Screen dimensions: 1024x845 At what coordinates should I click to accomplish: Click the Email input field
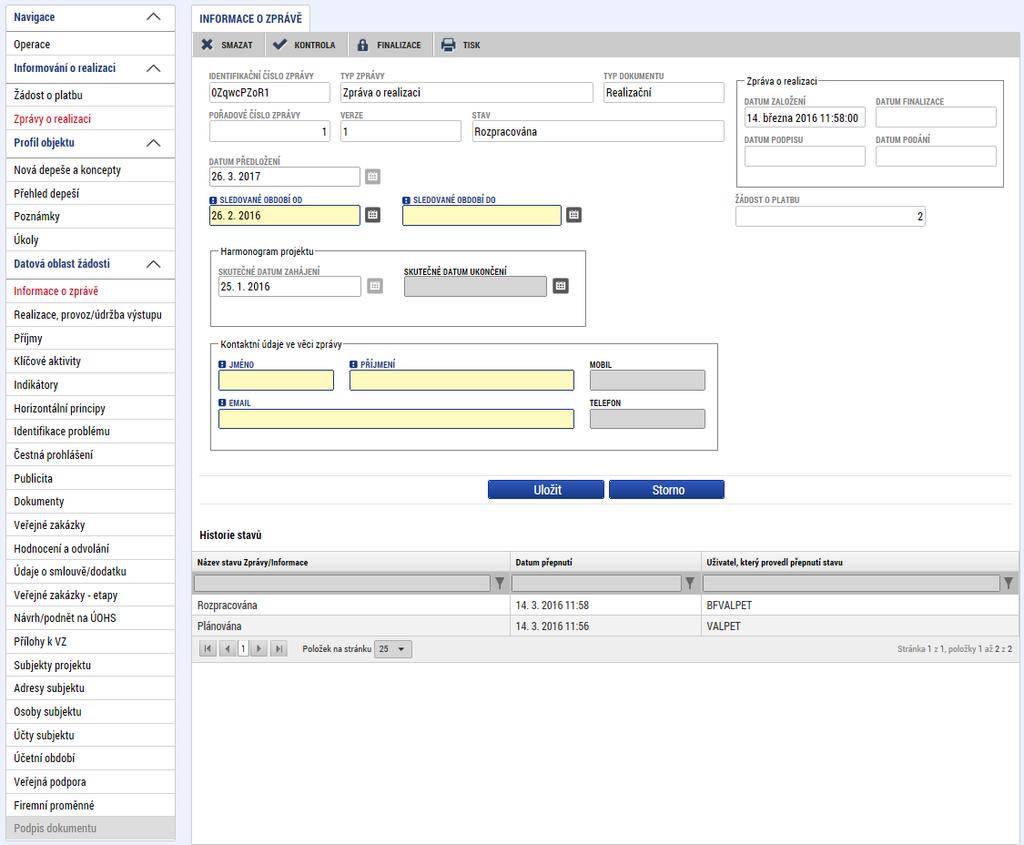click(396, 419)
